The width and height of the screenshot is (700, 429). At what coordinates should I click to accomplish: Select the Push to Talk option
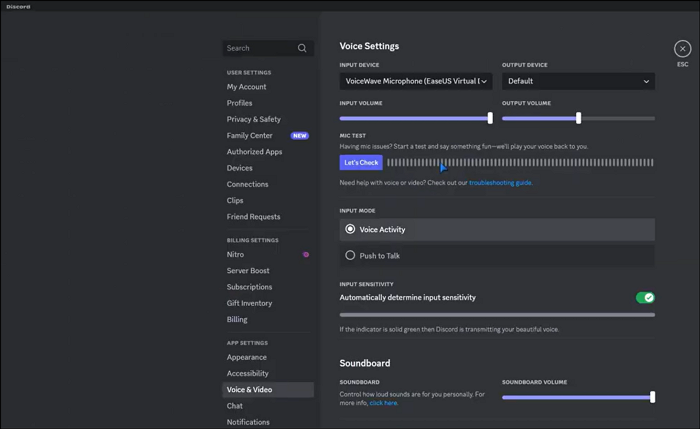[x=350, y=255]
